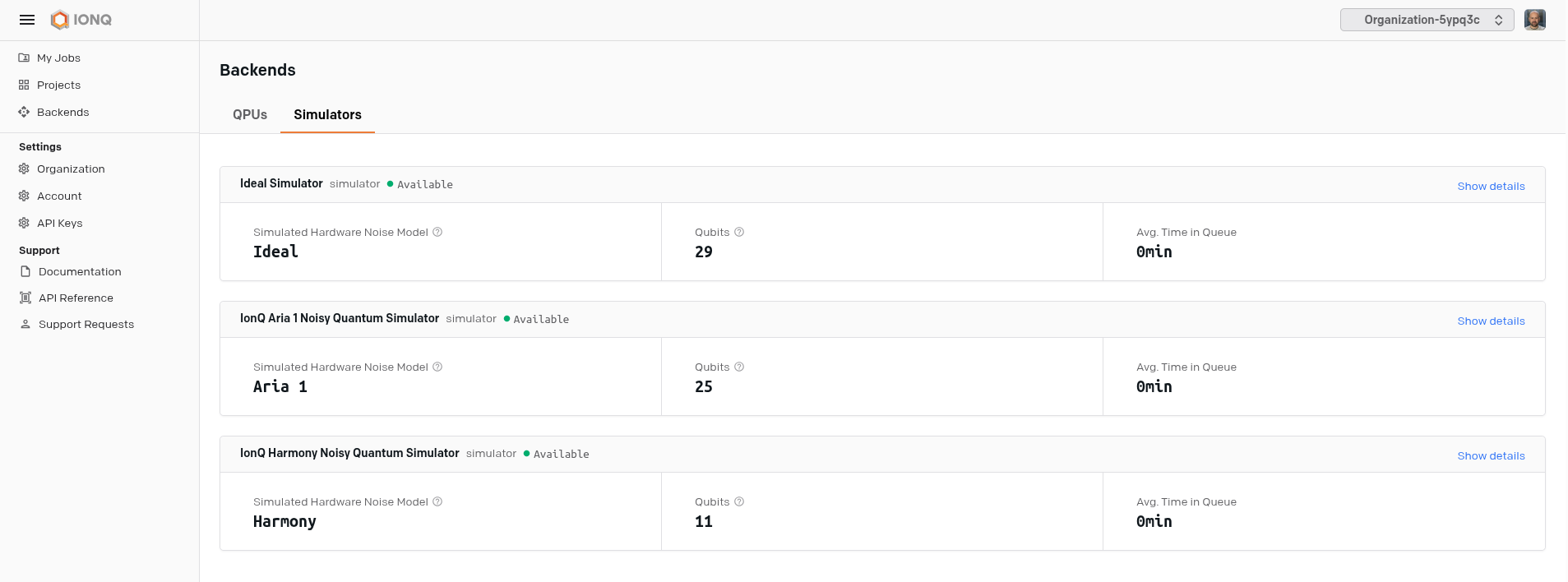Click the IonQ logo
The image size is (1568, 582).
pos(81,20)
